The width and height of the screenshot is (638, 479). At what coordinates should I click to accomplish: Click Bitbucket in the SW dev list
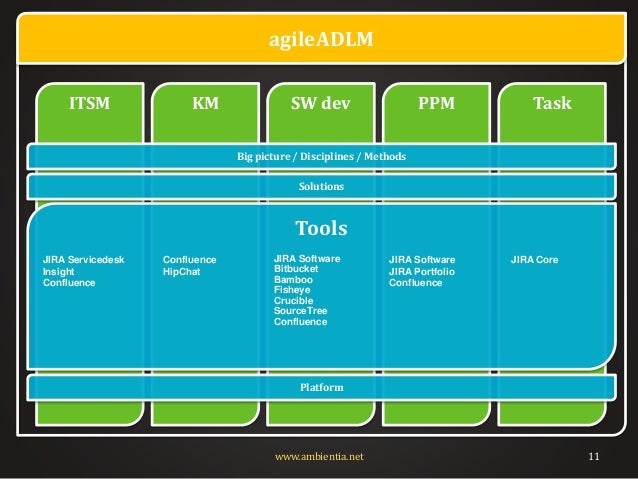pyautogui.click(x=296, y=269)
